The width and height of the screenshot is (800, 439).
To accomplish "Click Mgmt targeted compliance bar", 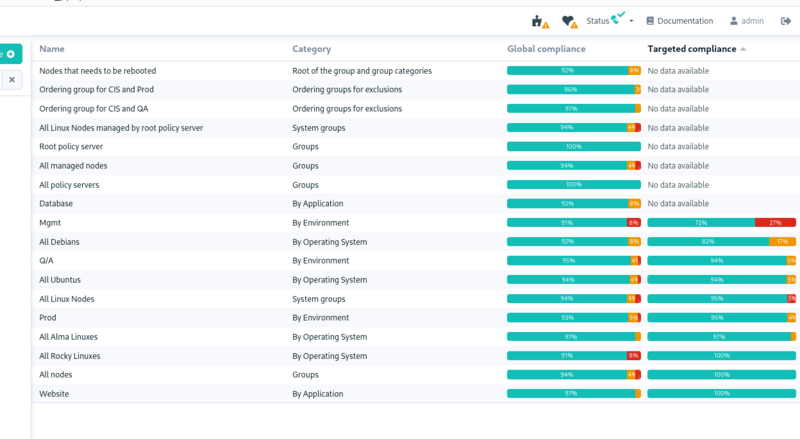I will point(721,223).
